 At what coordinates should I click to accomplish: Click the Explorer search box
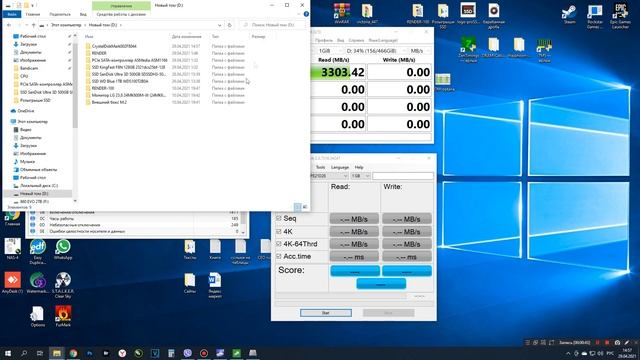(273, 25)
